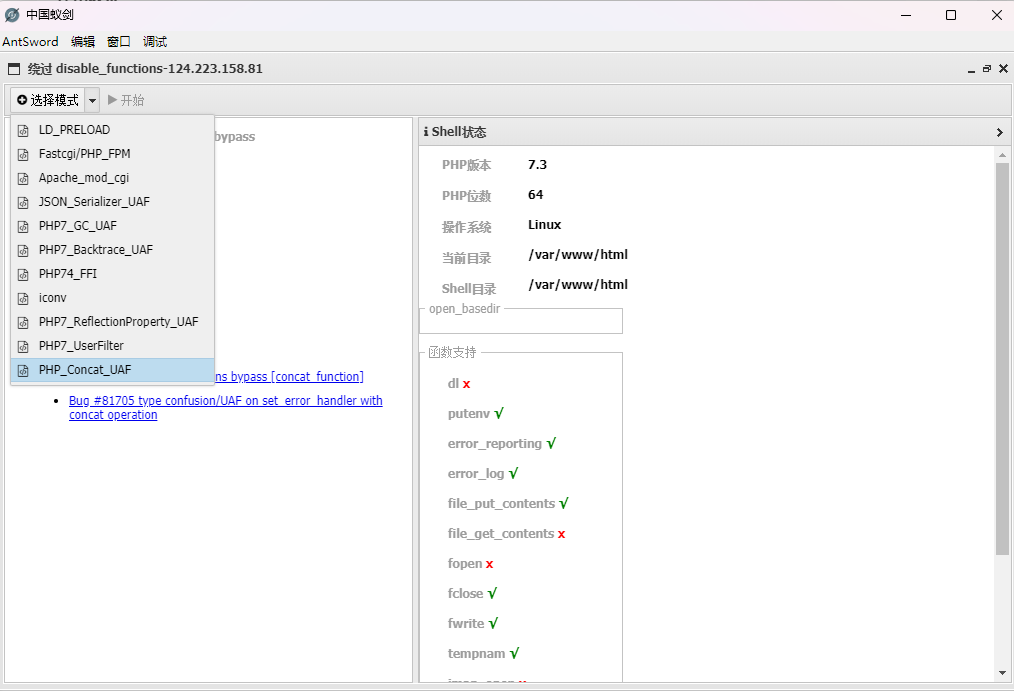Click the icon beside PHP7_UserFilter

[24, 346]
